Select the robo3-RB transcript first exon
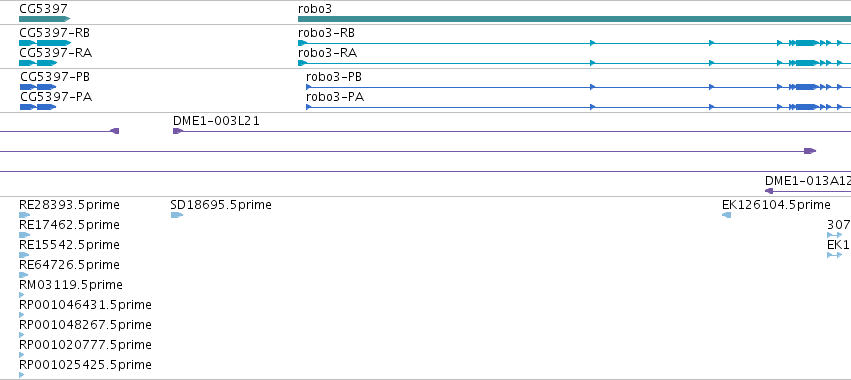The width and height of the screenshot is (851, 380). (302, 43)
